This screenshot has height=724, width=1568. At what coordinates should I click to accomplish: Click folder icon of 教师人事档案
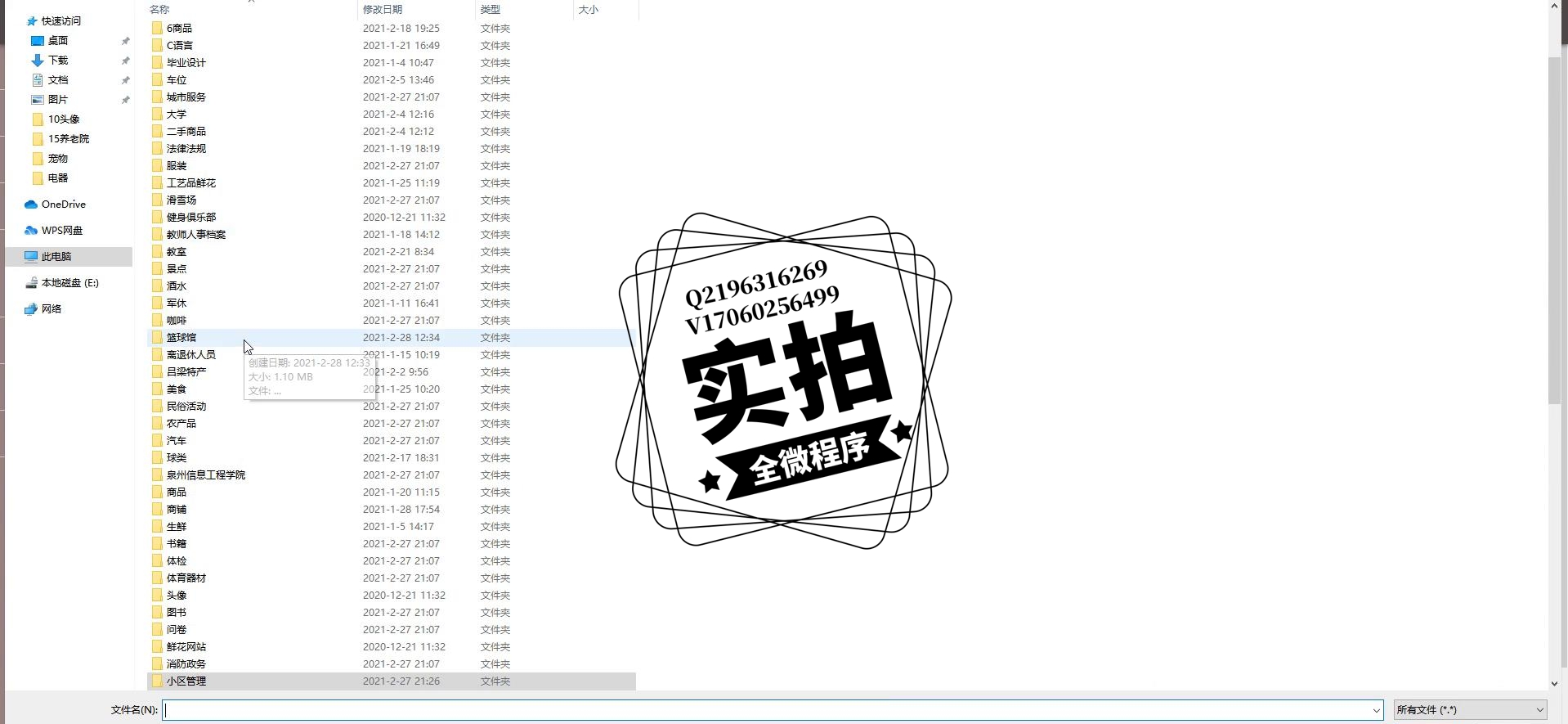(157, 234)
